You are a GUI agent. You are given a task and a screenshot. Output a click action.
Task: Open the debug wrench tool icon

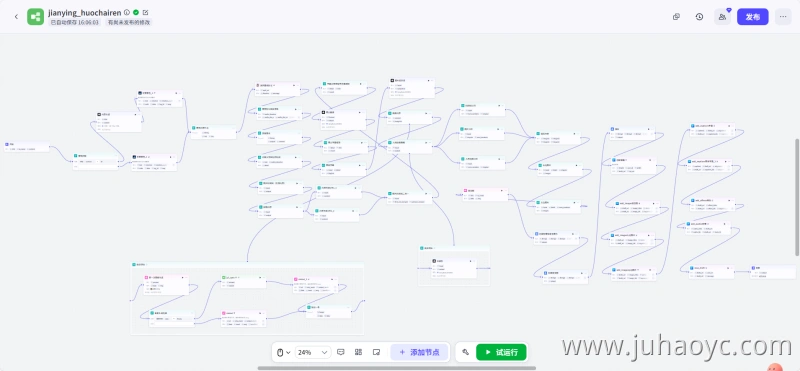tap(465, 352)
